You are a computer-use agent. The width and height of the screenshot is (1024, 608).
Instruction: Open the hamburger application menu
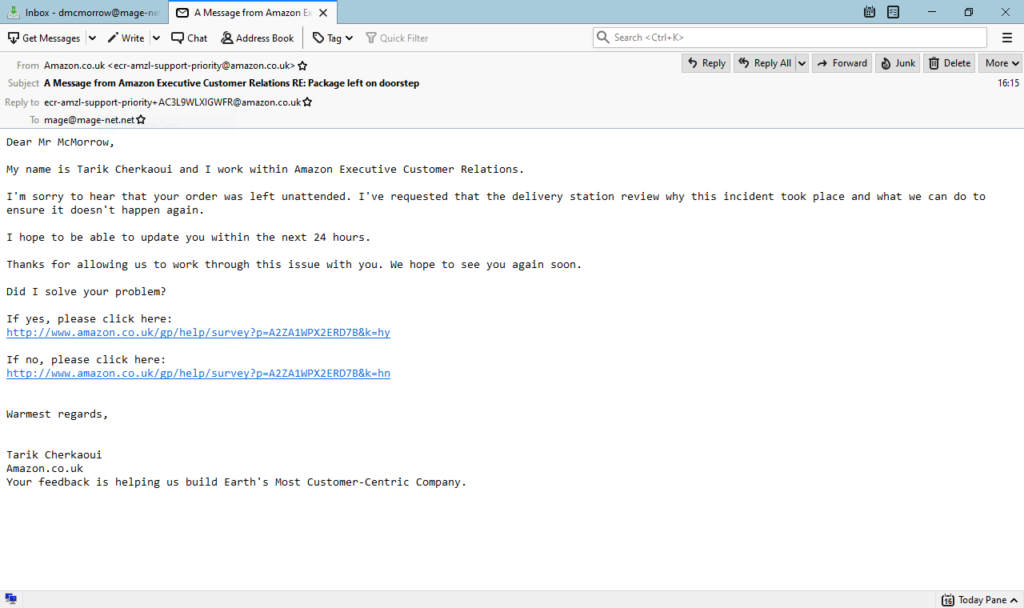point(1007,38)
